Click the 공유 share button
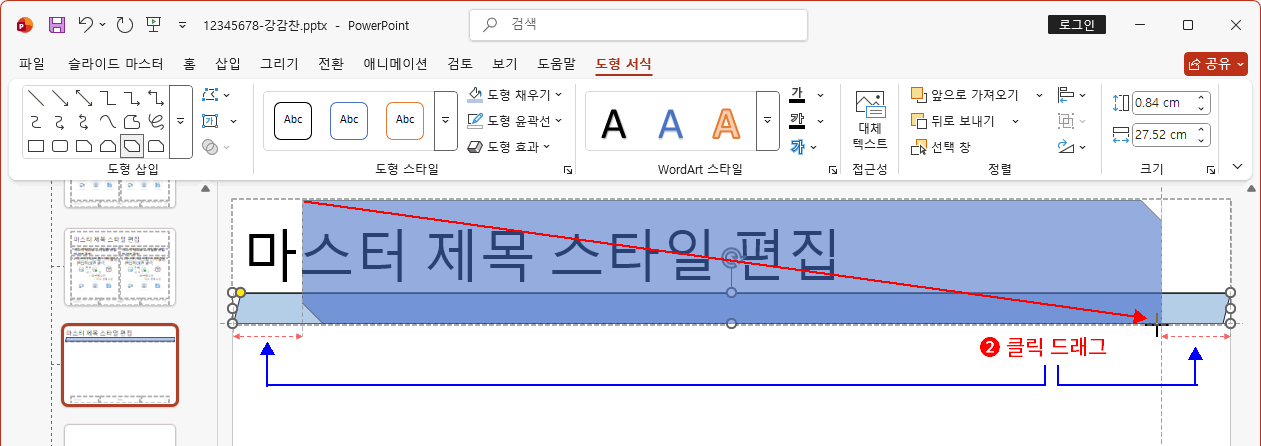 coord(1215,64)
